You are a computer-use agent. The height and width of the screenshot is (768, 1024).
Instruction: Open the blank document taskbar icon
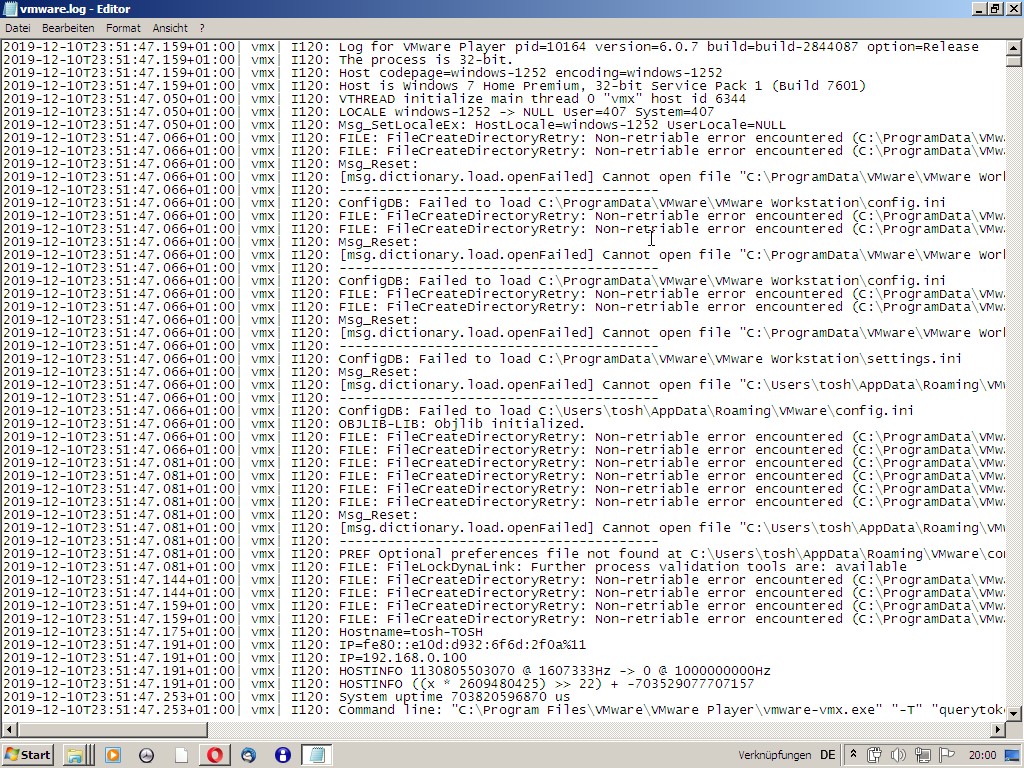point(181,755)
